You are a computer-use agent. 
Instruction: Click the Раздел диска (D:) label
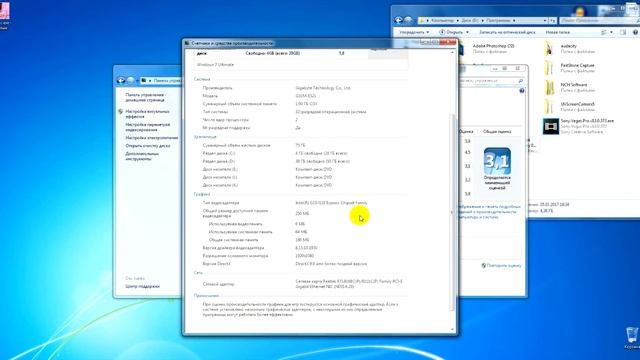click(x=219, y=161)
